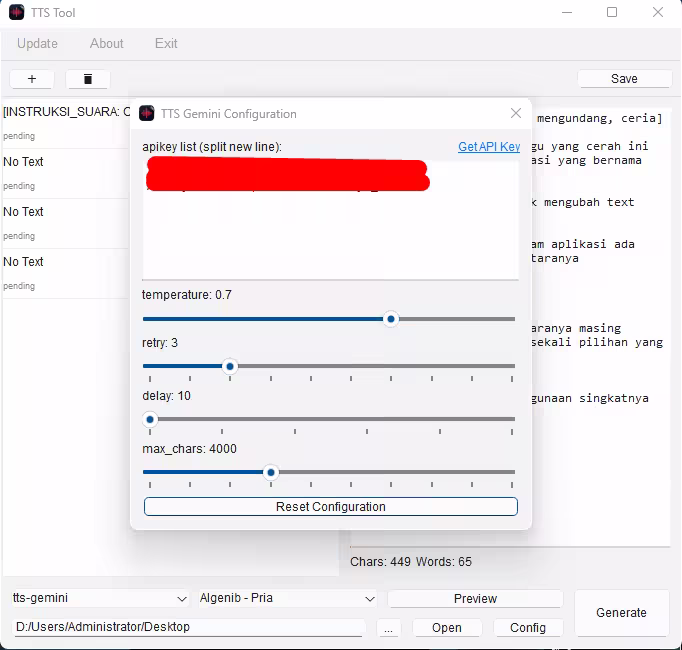Click the max_chars slider handle
This screenshot has height=650, width=682.
coord(271,472)
